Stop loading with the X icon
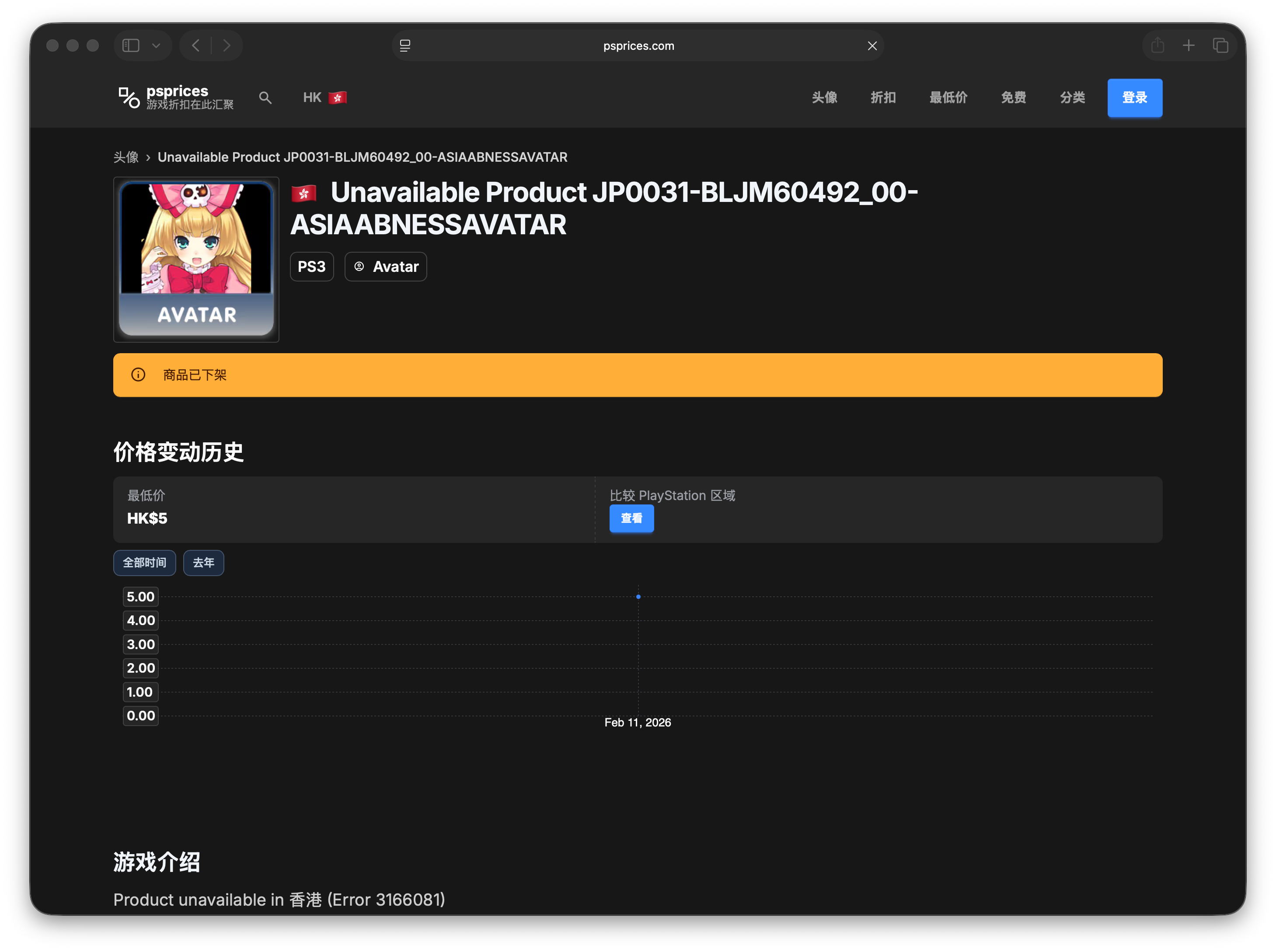The image size is (1276, 952). pos(872,45)
